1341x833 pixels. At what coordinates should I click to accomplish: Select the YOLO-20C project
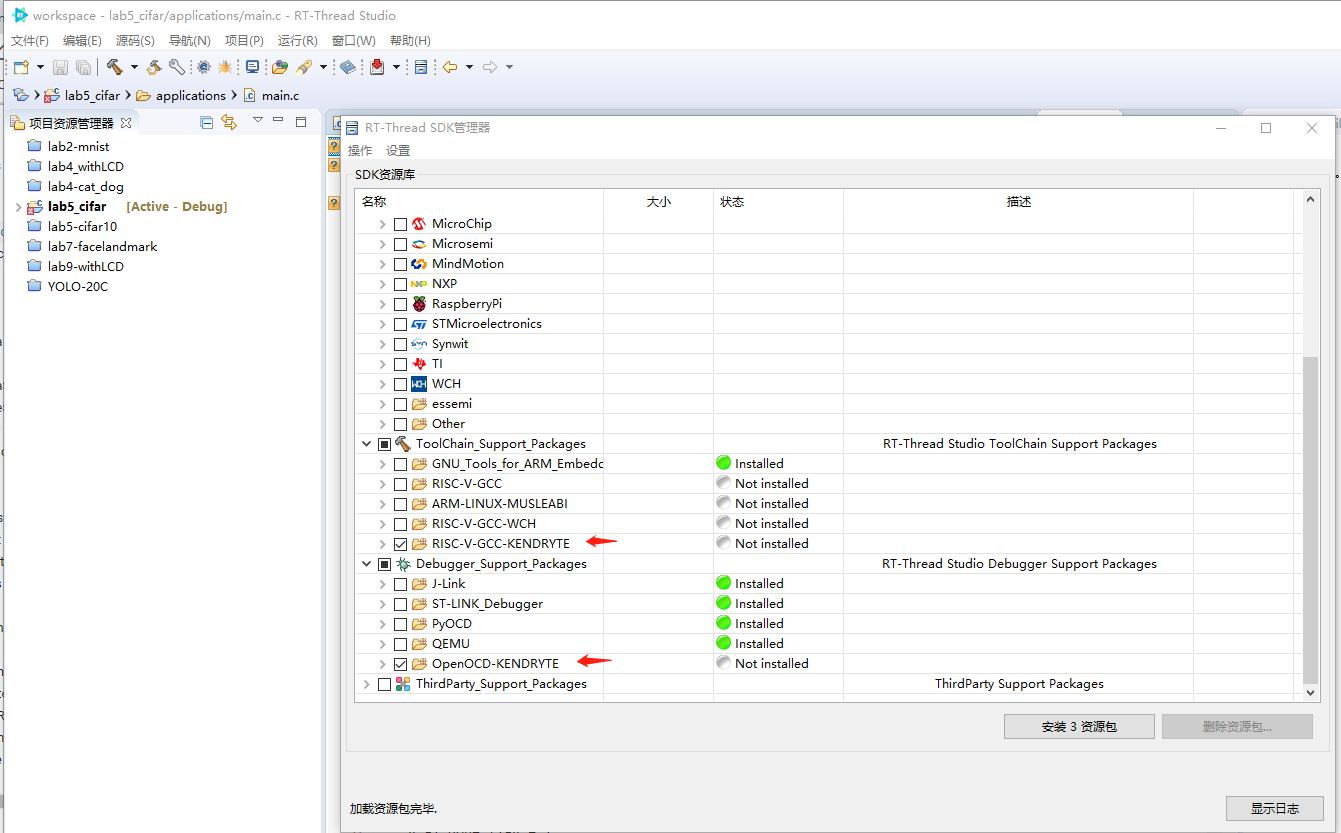(77, 287)
